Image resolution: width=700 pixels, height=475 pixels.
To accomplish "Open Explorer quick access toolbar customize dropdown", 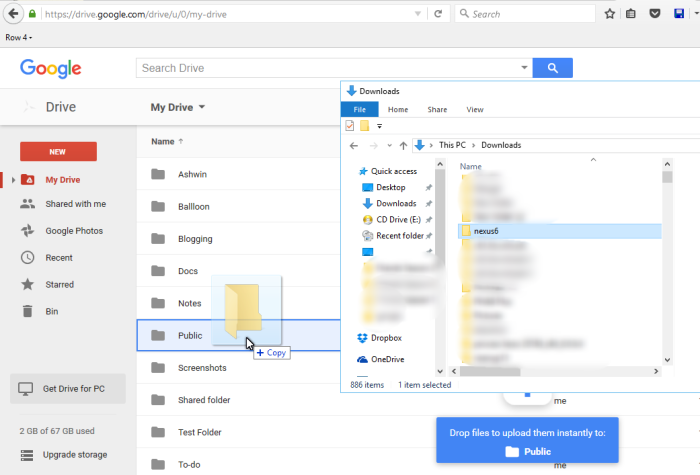I will coord(379,126).
